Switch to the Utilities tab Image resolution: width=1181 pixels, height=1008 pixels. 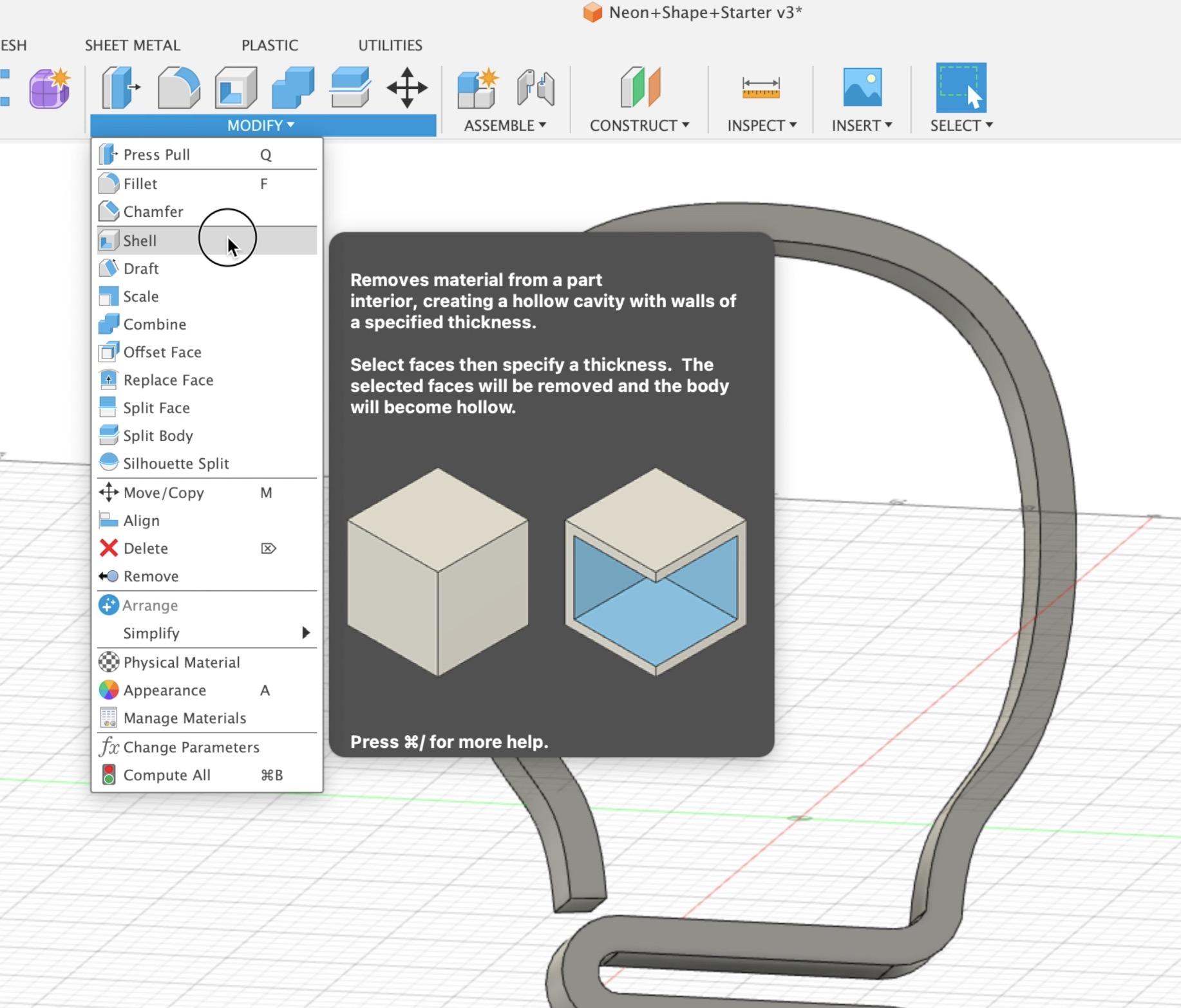tap(390, 45)
